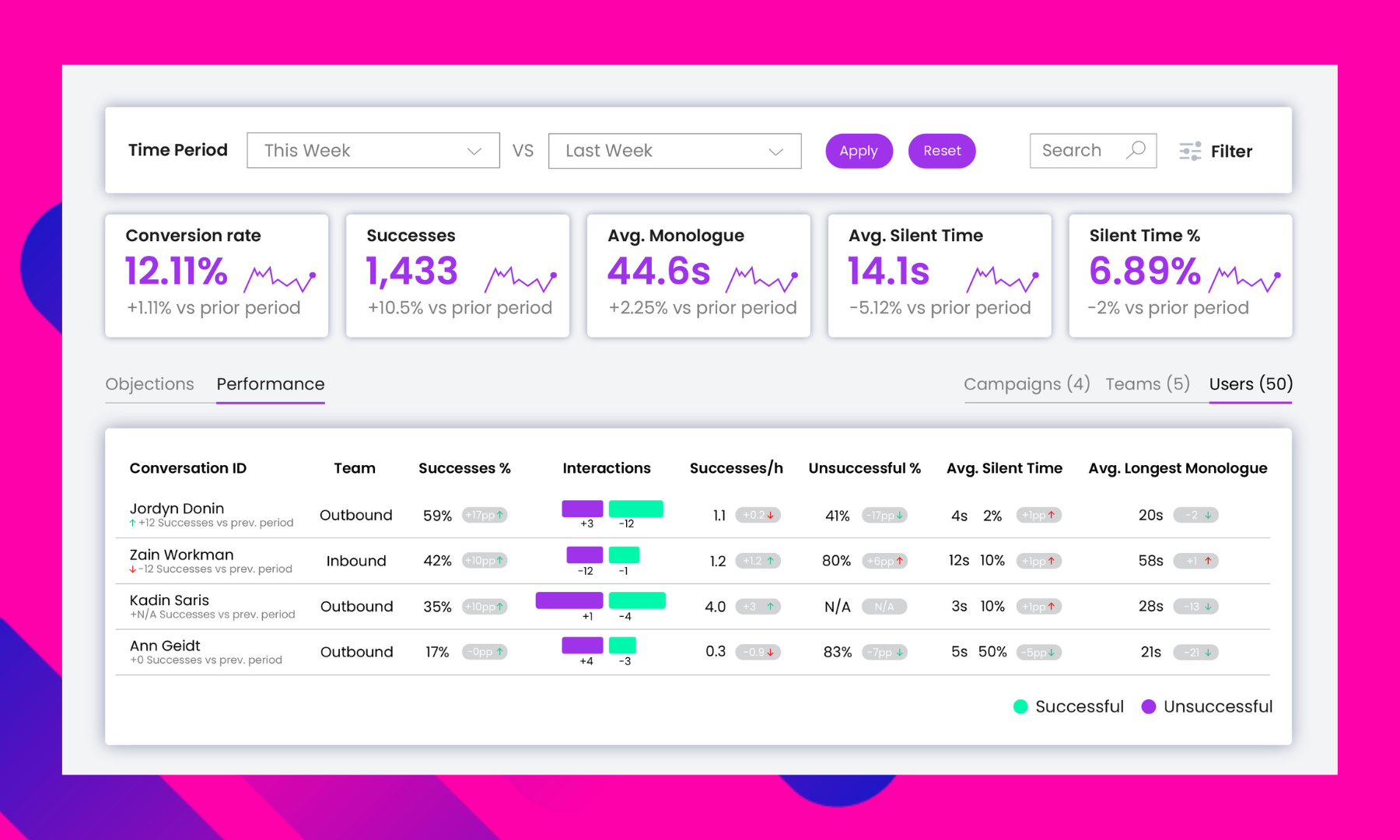This screenshot has height=840, width=1400.
Task: Click Ann Geidt's -7pp unsuccessful badge
Action: (x=884, y=652)
